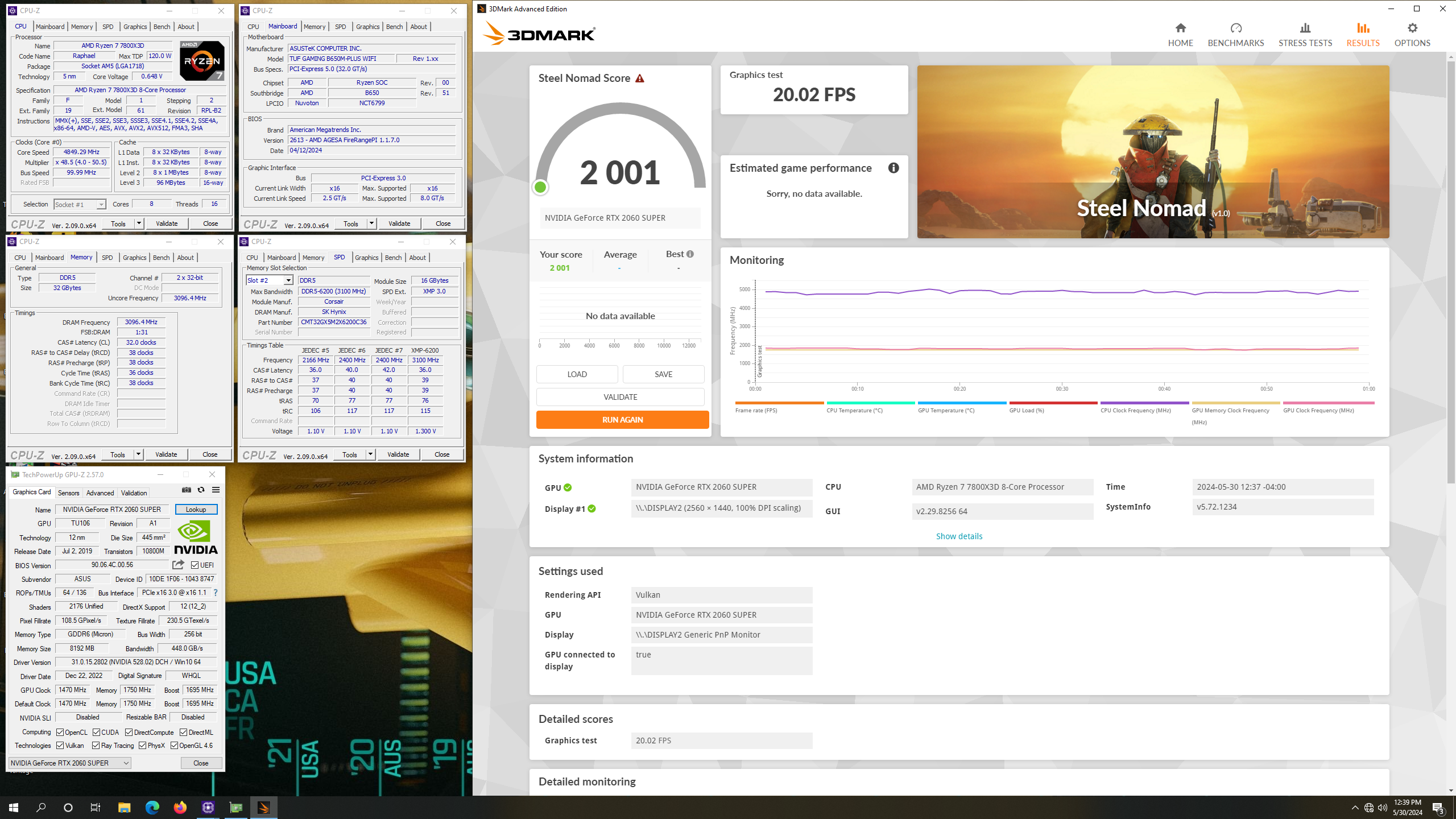Open Graphics tab in CPU-Z Mainboard window
Image resolution: width=1456 pixels, height=819 pixels.
coord(367,27)
